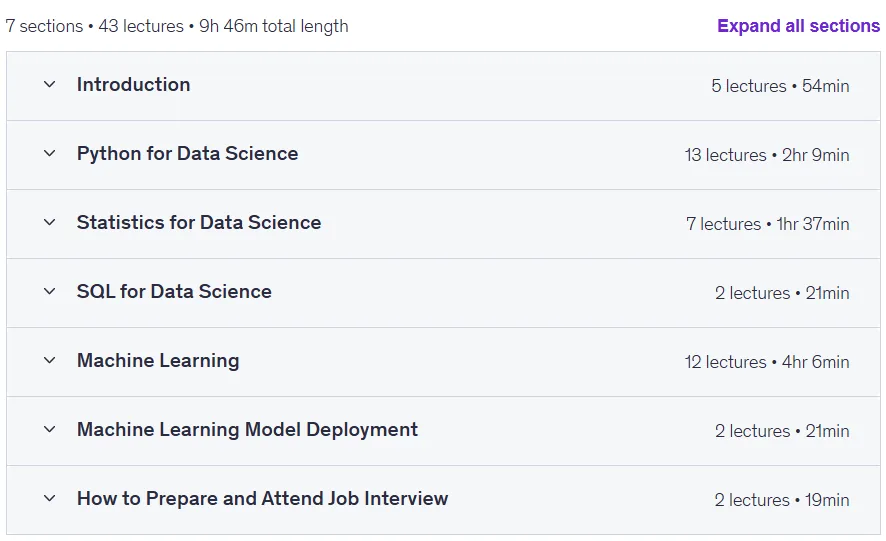The width and height of the screenshot is (886, 541).
Task: Expand Statistics for Data Science chevron
Action: pyautogui.click(x=50, y=223)
